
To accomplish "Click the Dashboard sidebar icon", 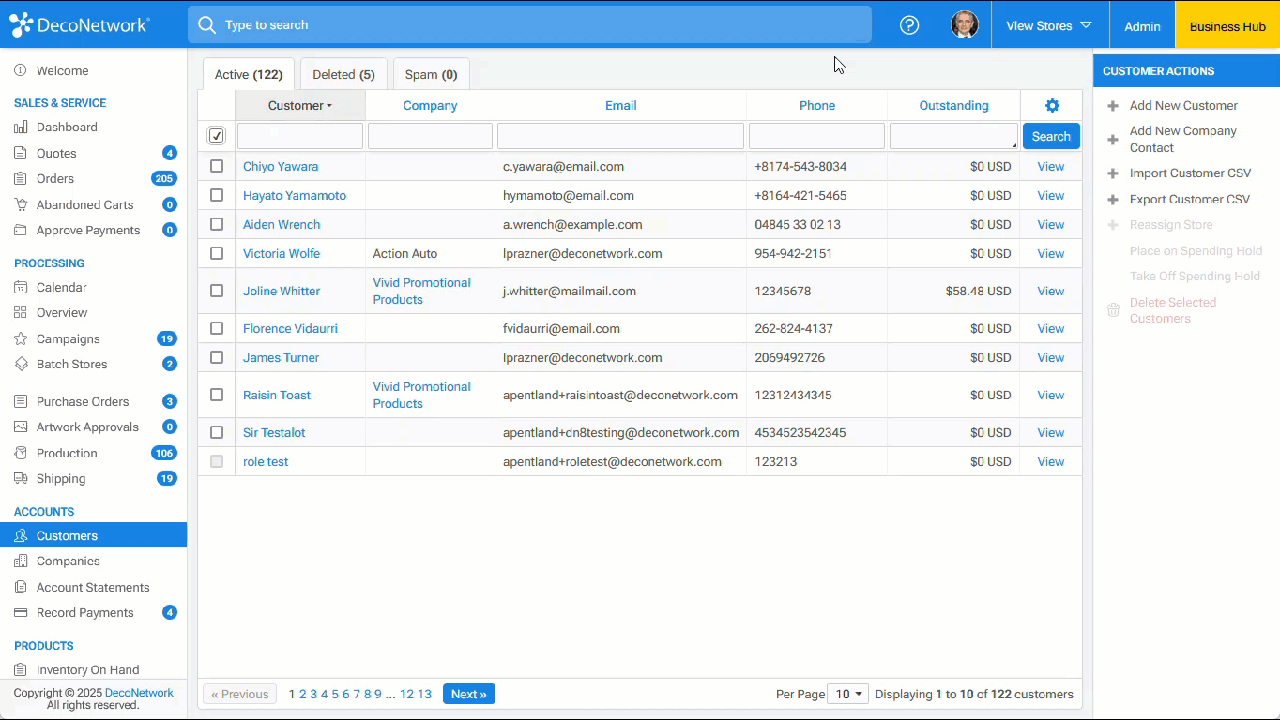I will click(x=20, y=127).
